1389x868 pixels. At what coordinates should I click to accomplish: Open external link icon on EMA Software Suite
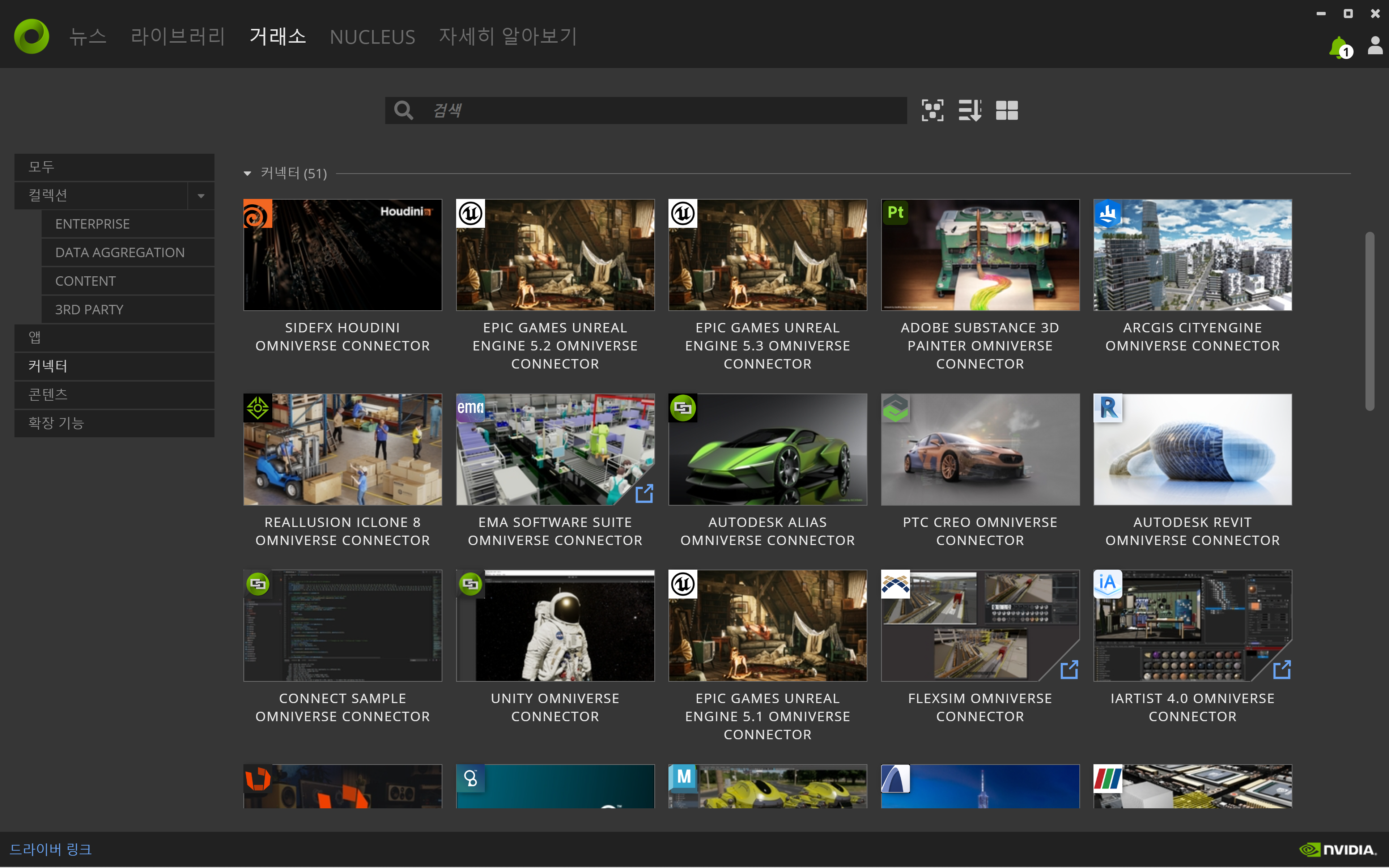pos(644,493)
